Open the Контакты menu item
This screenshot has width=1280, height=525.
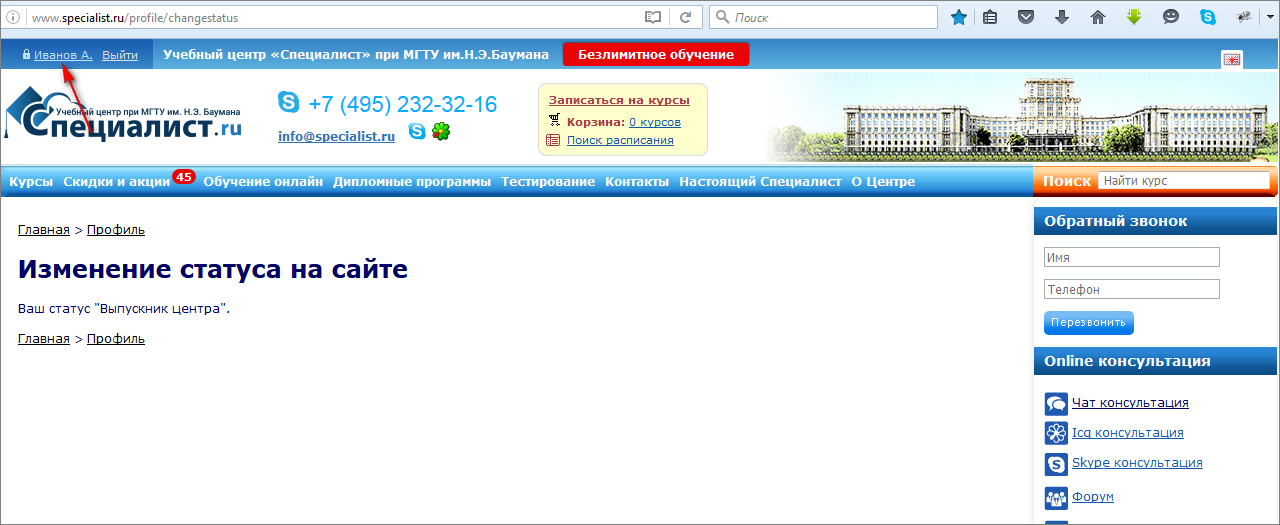coord(637,182)
